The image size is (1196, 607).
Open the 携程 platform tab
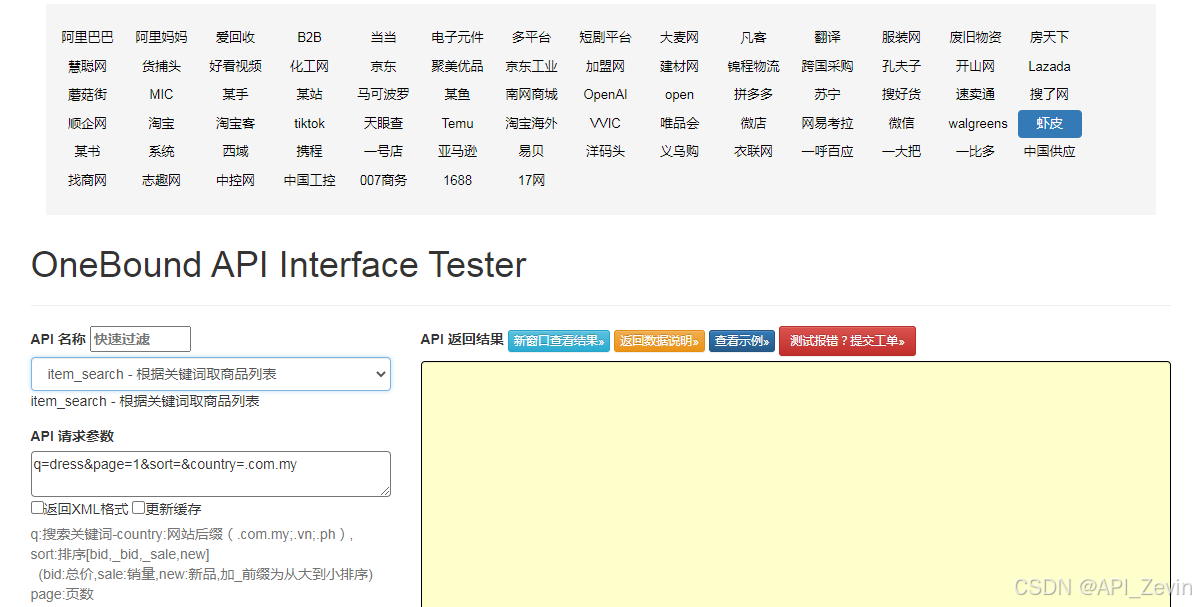click(x=309, y=152)
